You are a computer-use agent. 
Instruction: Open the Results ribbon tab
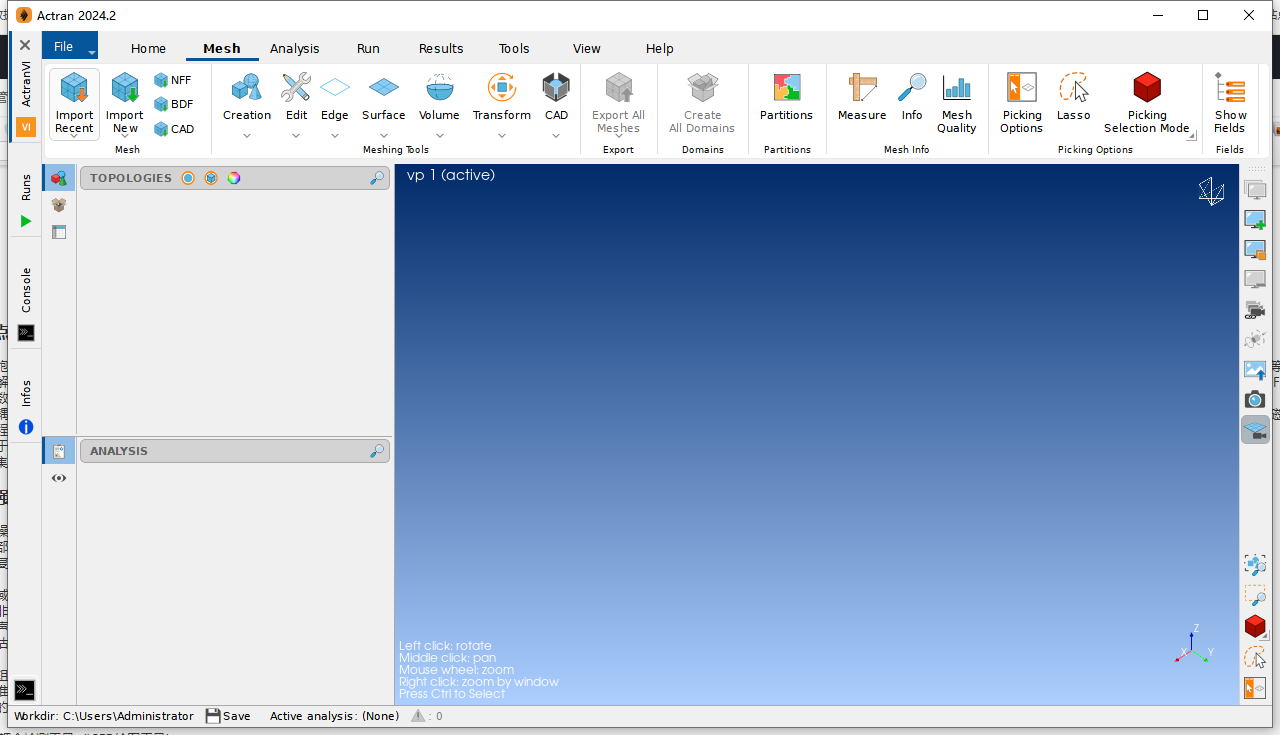pyautogui.click(x=441, y=48)
